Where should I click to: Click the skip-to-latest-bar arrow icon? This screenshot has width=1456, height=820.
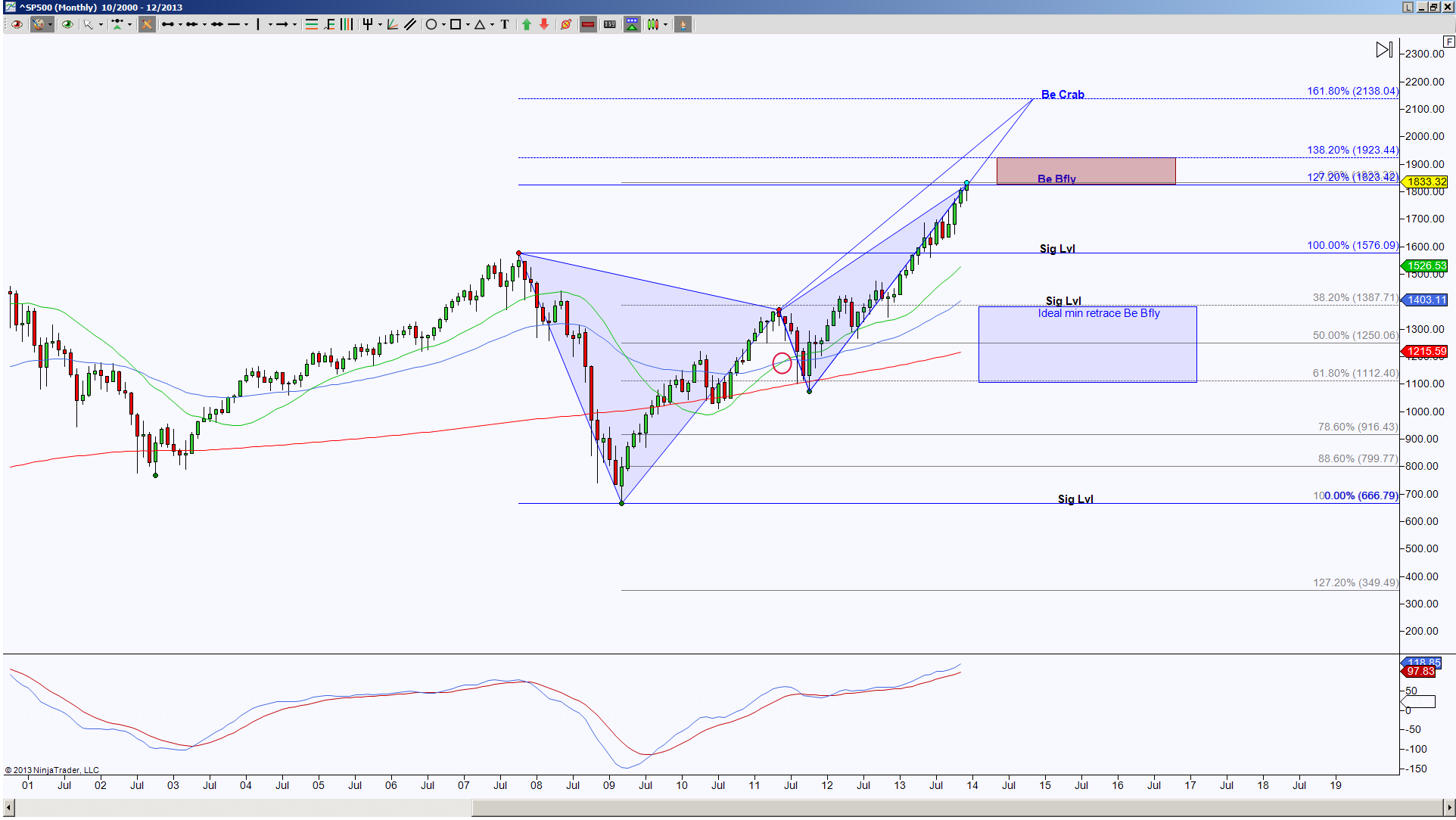coord(1384,50)
